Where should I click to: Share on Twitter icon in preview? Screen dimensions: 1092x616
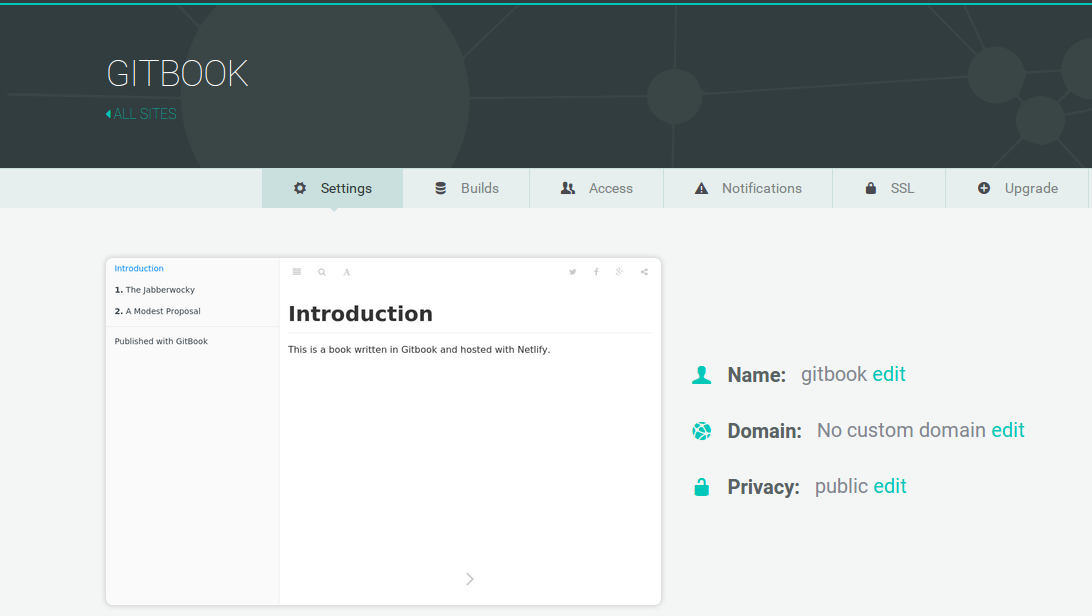(572, 272)
